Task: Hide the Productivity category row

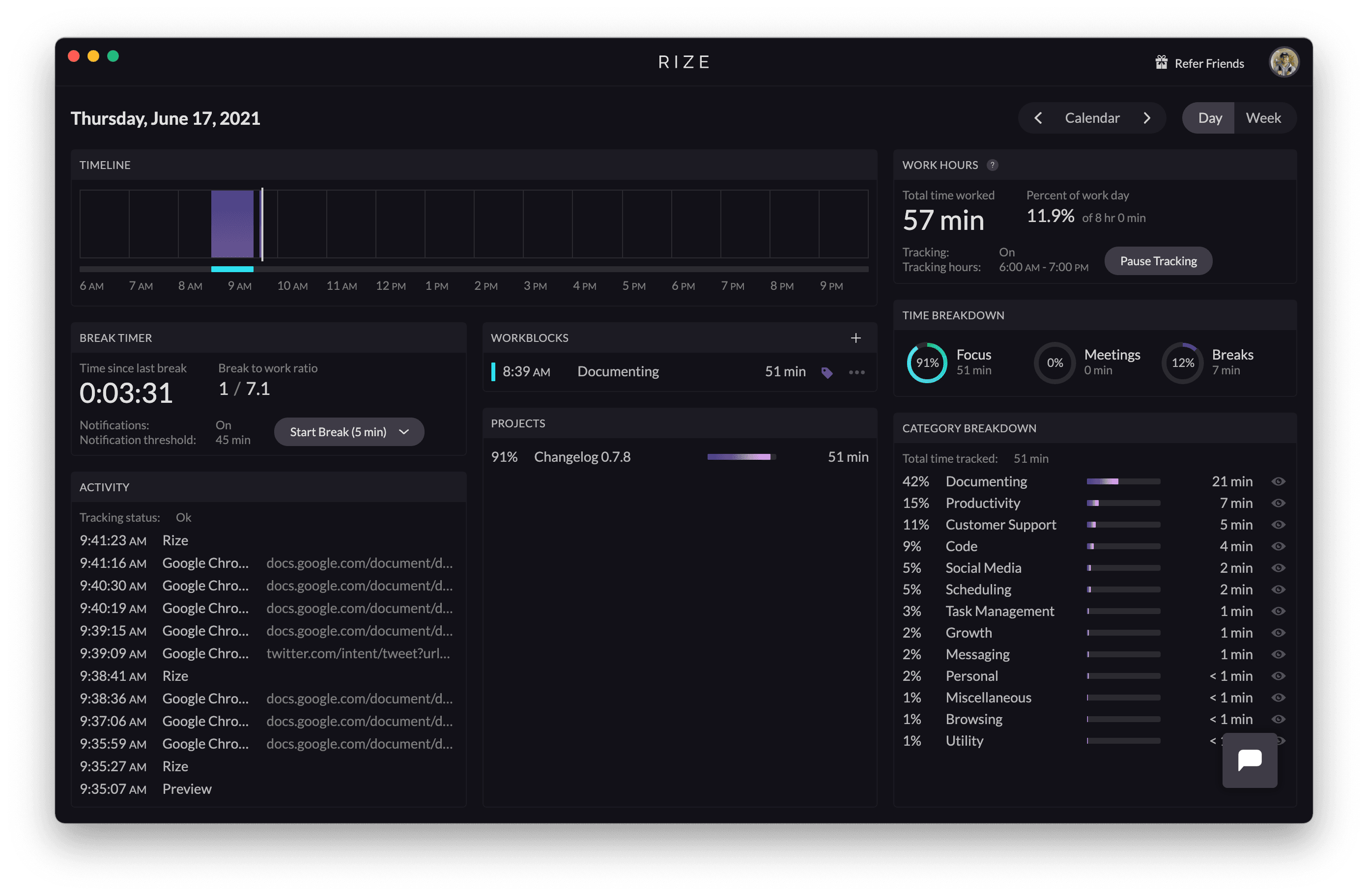Action: pyautogui.click(x=1279, y=503)
